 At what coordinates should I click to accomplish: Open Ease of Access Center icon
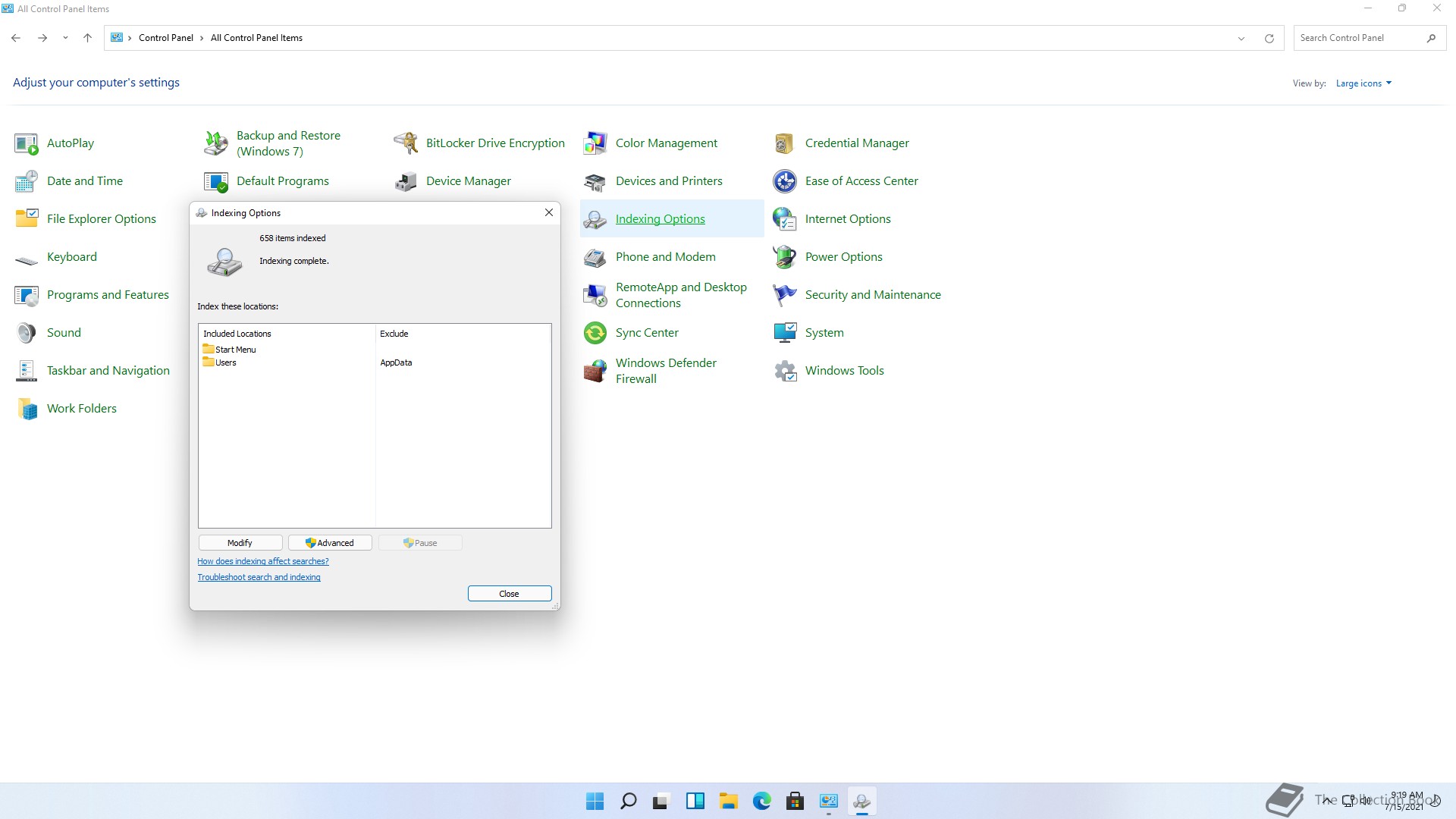coord(784,181)
